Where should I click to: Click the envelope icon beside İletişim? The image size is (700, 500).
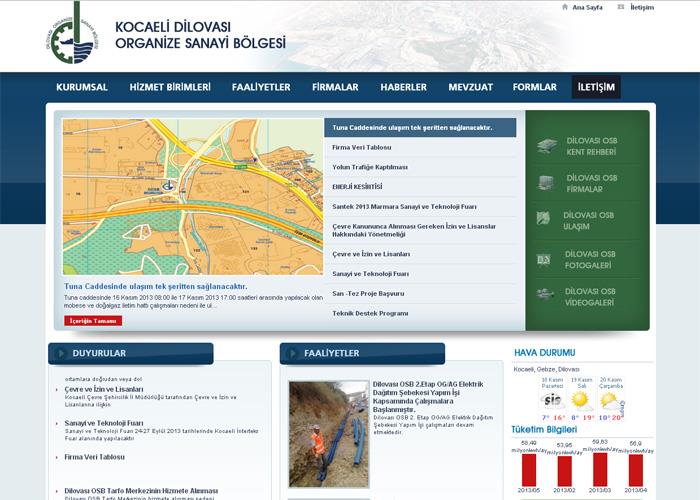tap(621, 7)
